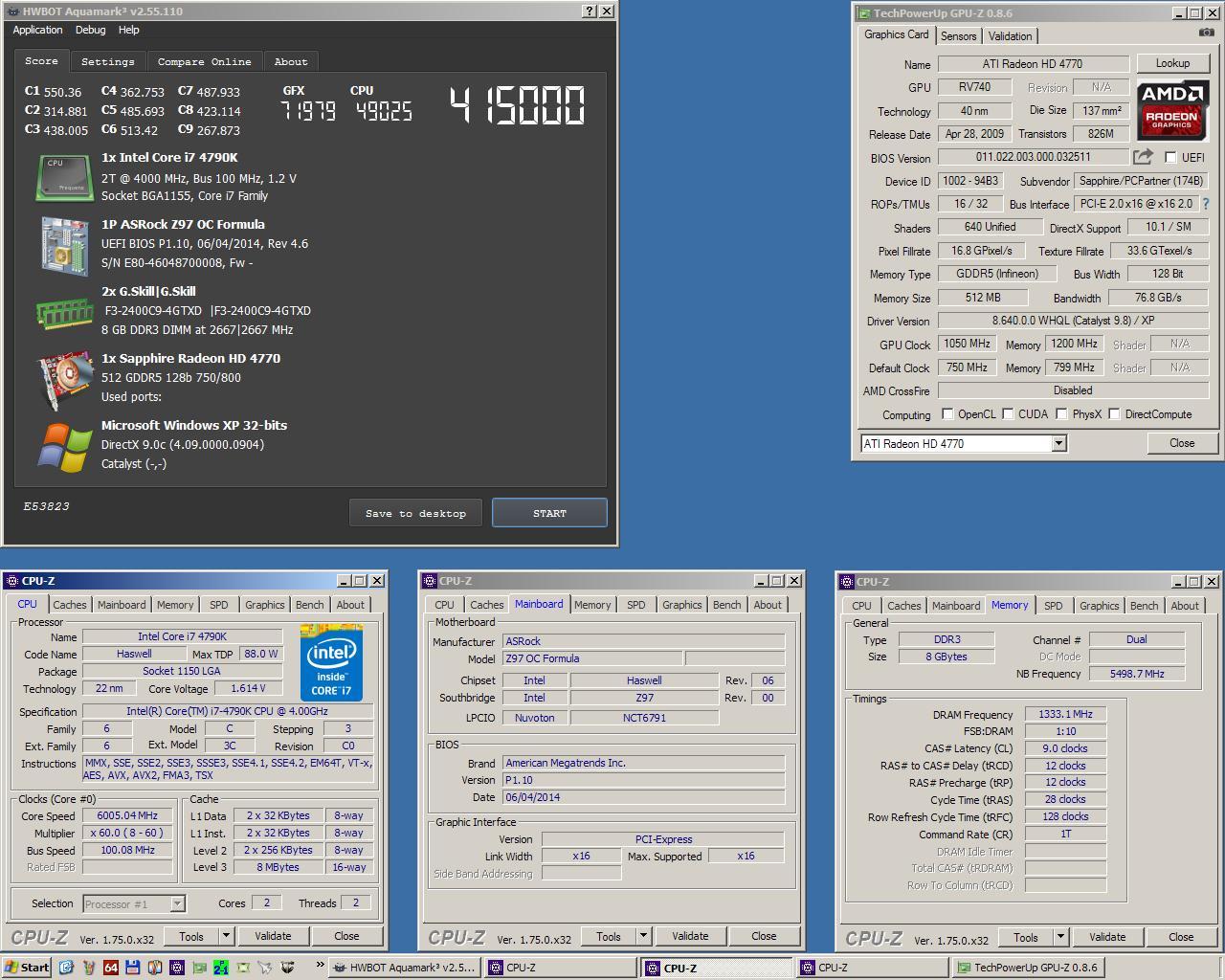Open Tools dropdown arrow in Mainboard window
Viewport: 1225px width, 980px height.
point(644,936)
